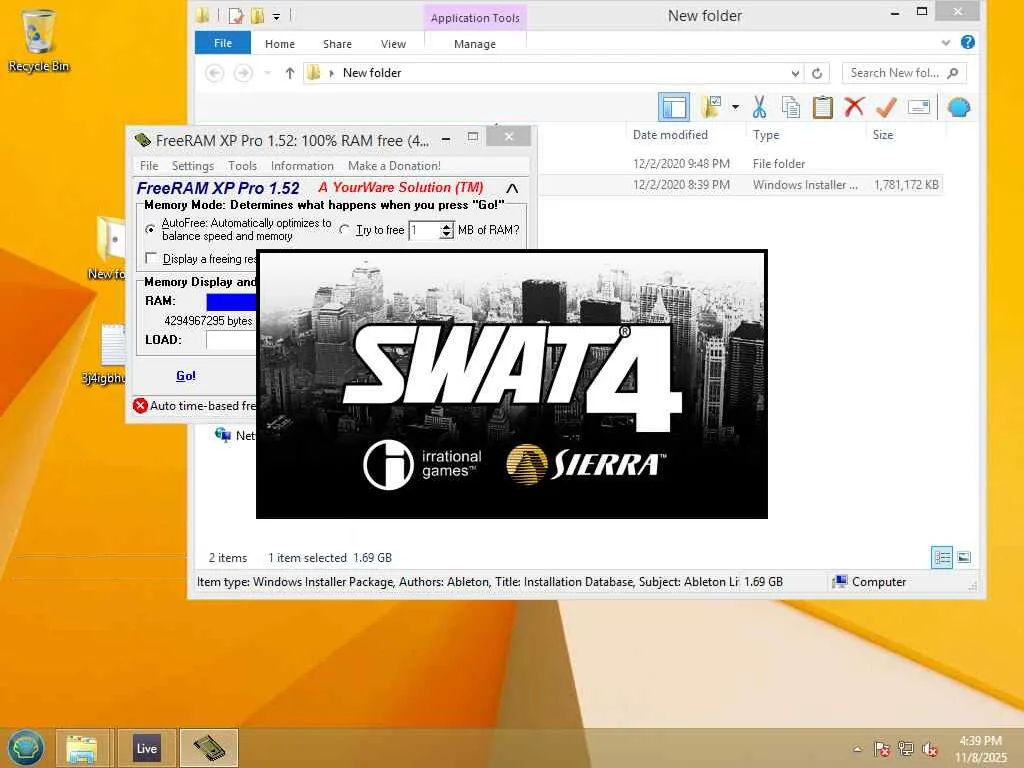Click the red X auto time-based free icon
Image resolution: width=1024 pixels, height=768 pixels.
(140, 406)
